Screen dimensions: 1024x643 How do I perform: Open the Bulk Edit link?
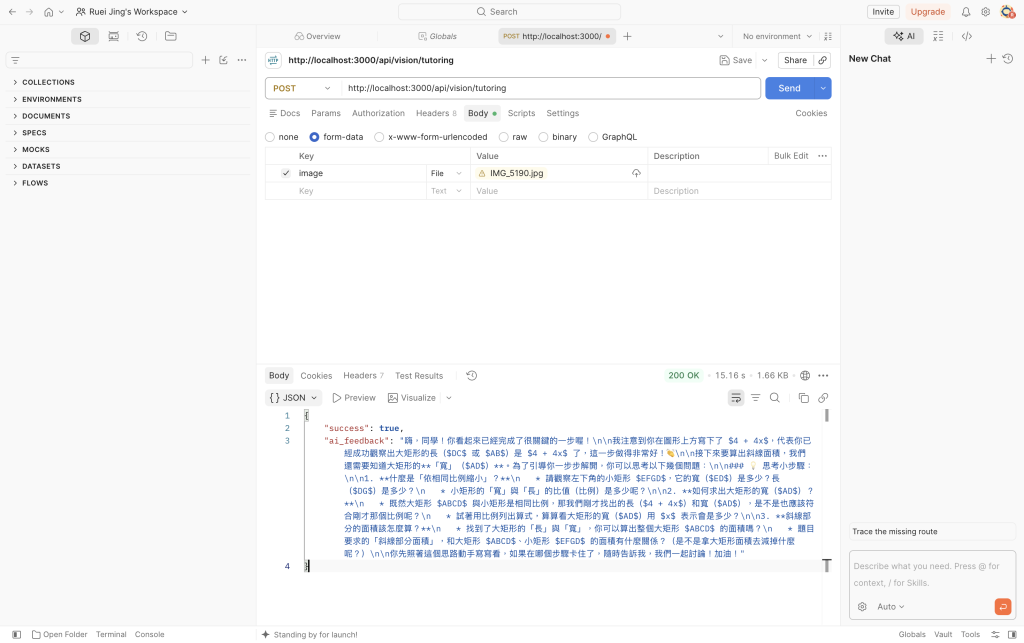pyautogui.click(x=791, y=156)
